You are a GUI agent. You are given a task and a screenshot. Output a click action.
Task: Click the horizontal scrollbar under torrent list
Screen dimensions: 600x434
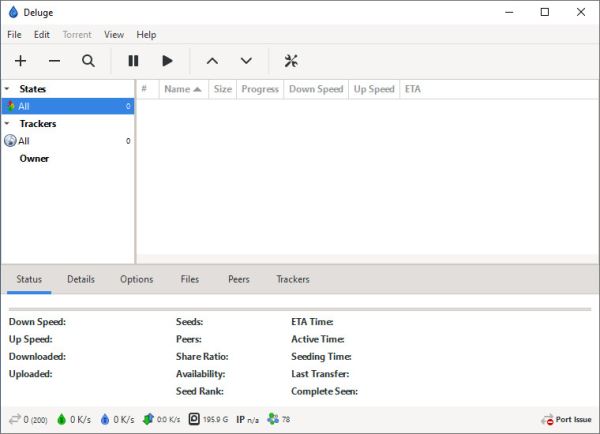[367, 259]
